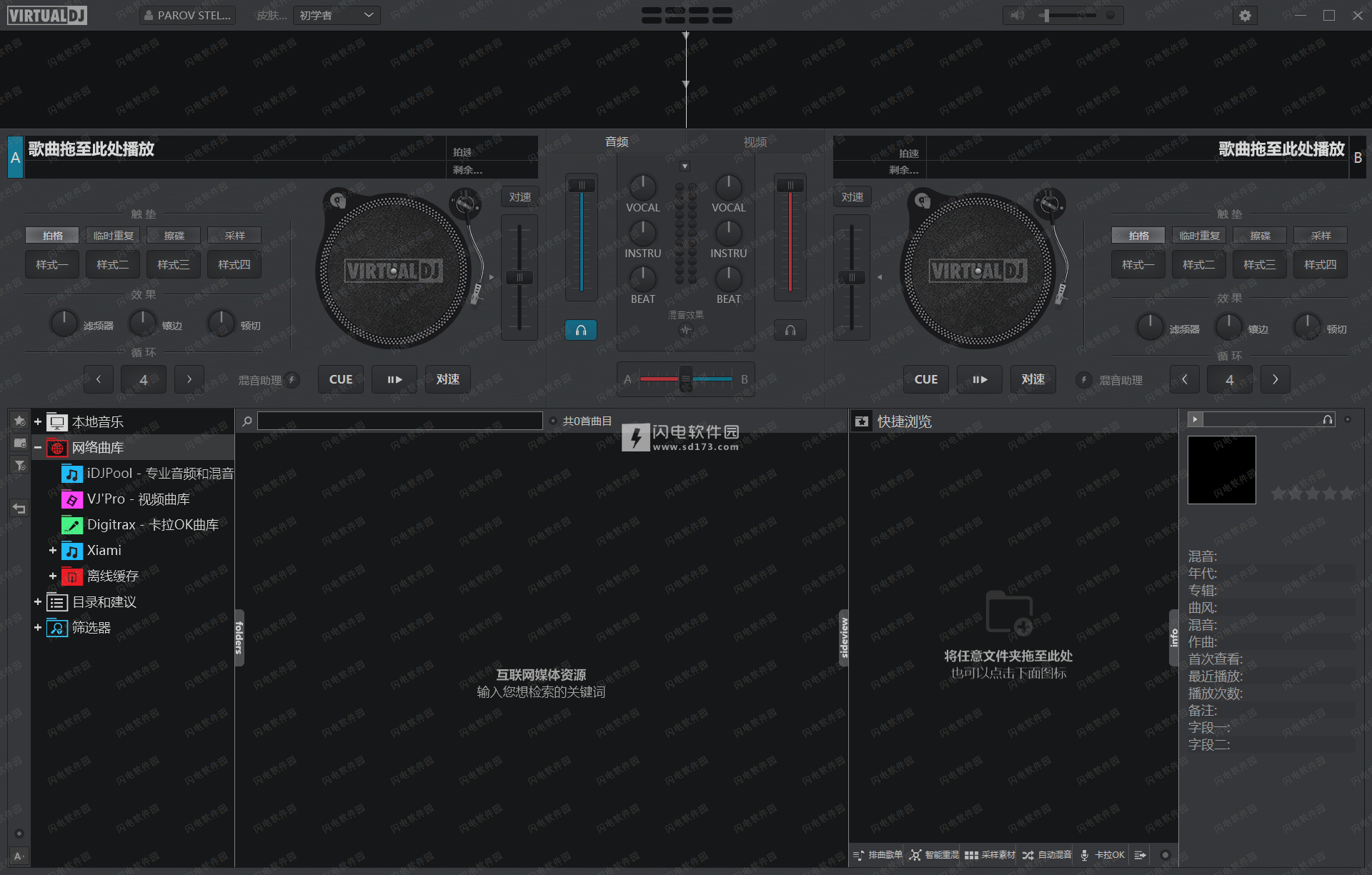
Task: Open the settings gear icon
Action: [1245, 15]
